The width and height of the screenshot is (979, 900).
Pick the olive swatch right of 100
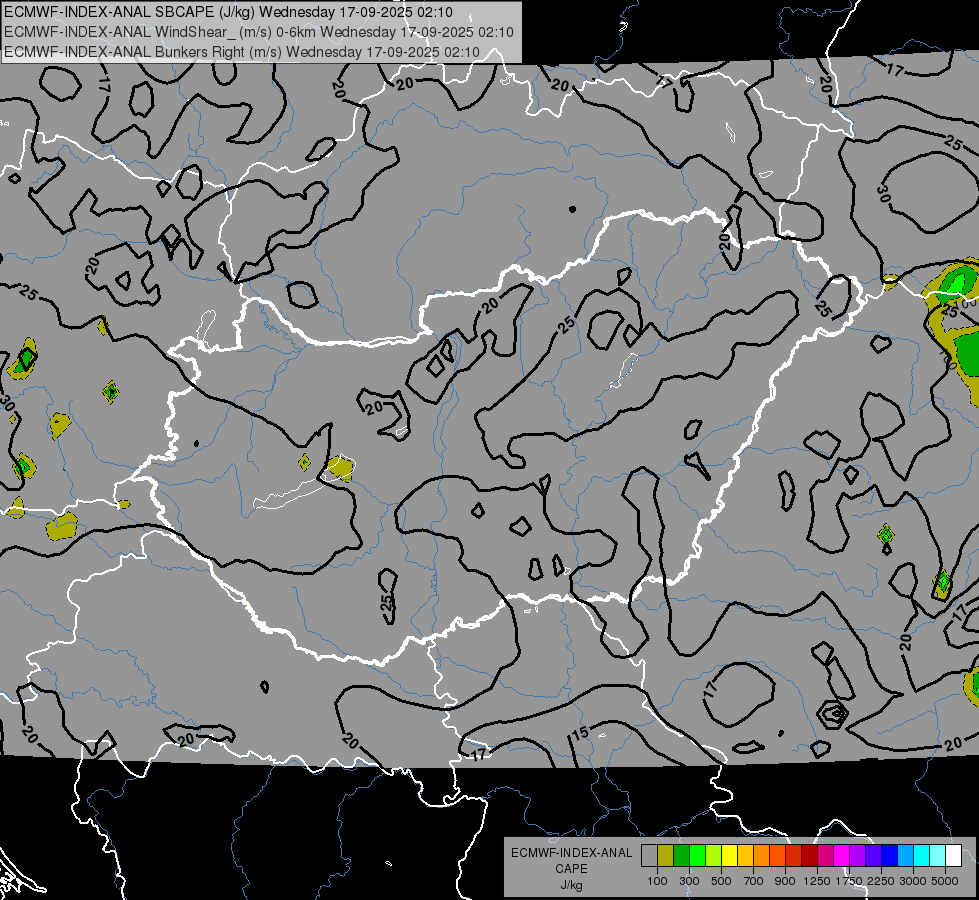click(x=666, y=856)
